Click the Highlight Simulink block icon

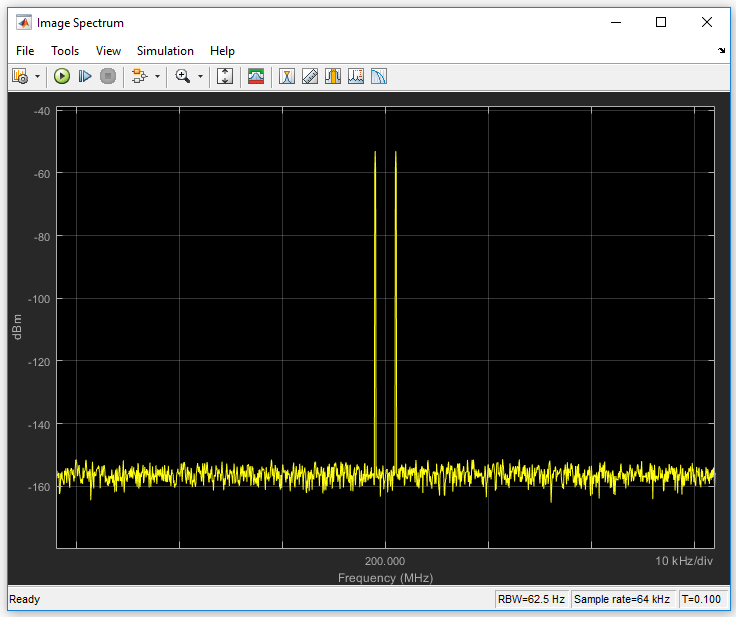139,76
